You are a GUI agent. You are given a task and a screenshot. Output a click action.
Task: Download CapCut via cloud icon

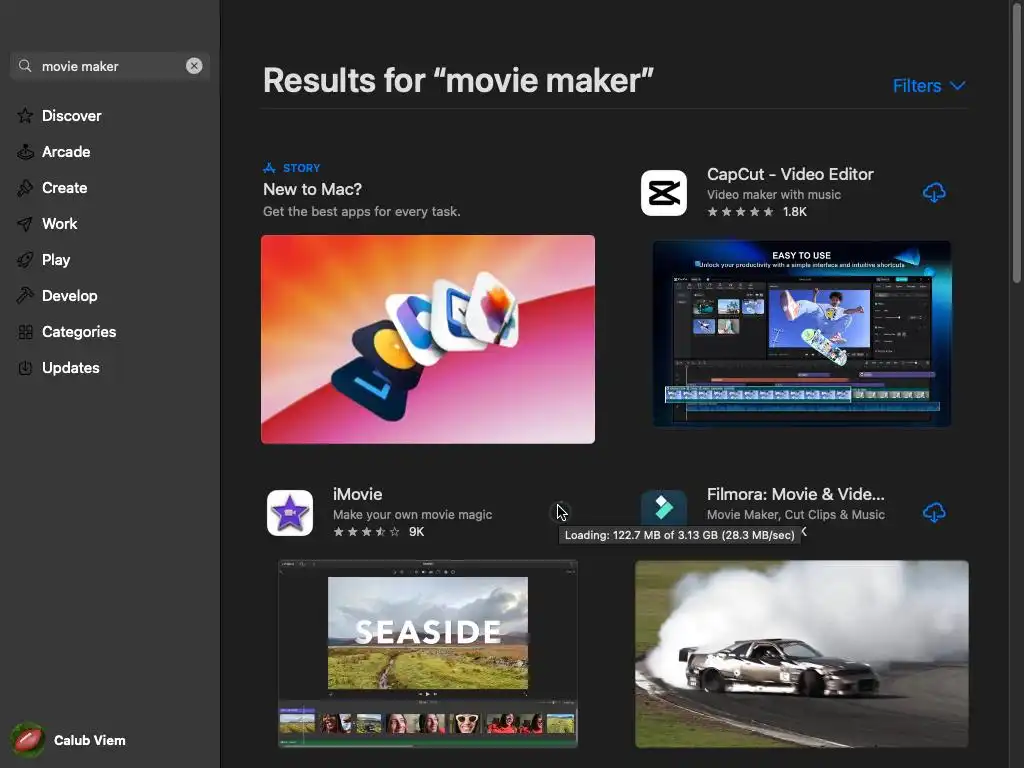point(934,193)
